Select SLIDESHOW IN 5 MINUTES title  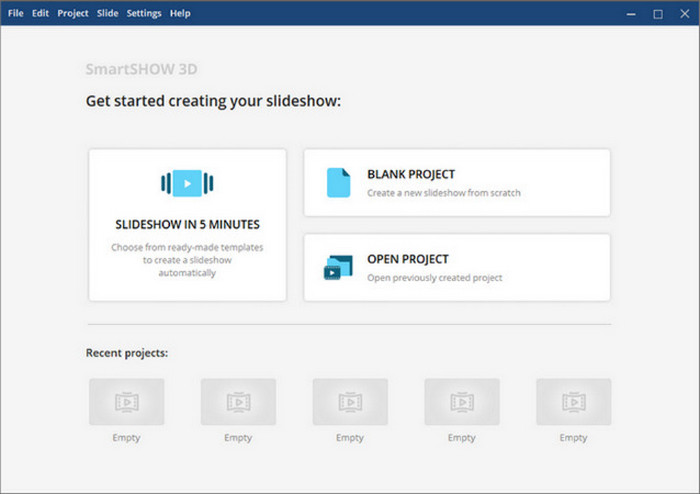188,224
